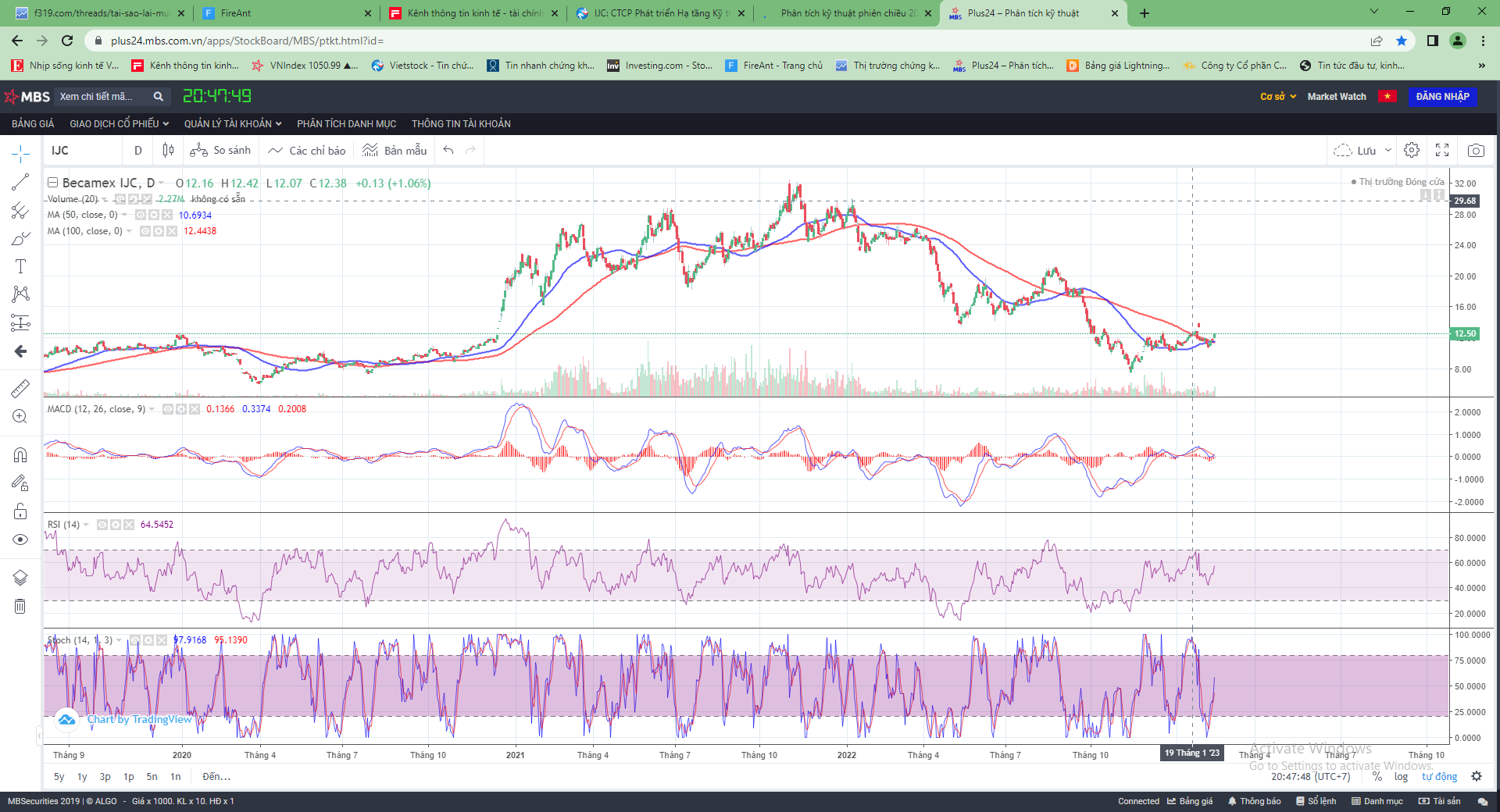Click the Lưu cloud save button

1355,150
